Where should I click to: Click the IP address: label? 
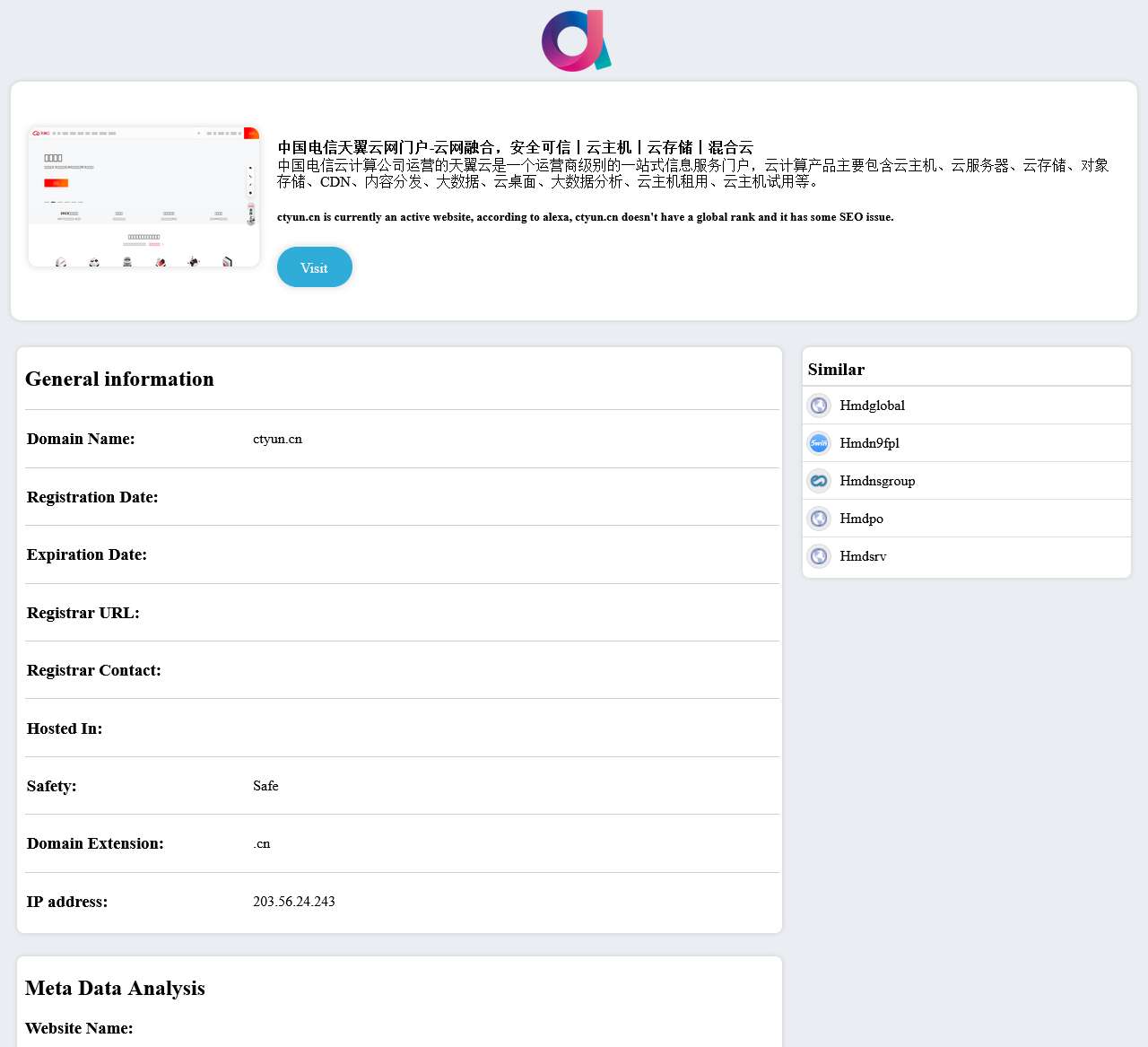[67, 902]
